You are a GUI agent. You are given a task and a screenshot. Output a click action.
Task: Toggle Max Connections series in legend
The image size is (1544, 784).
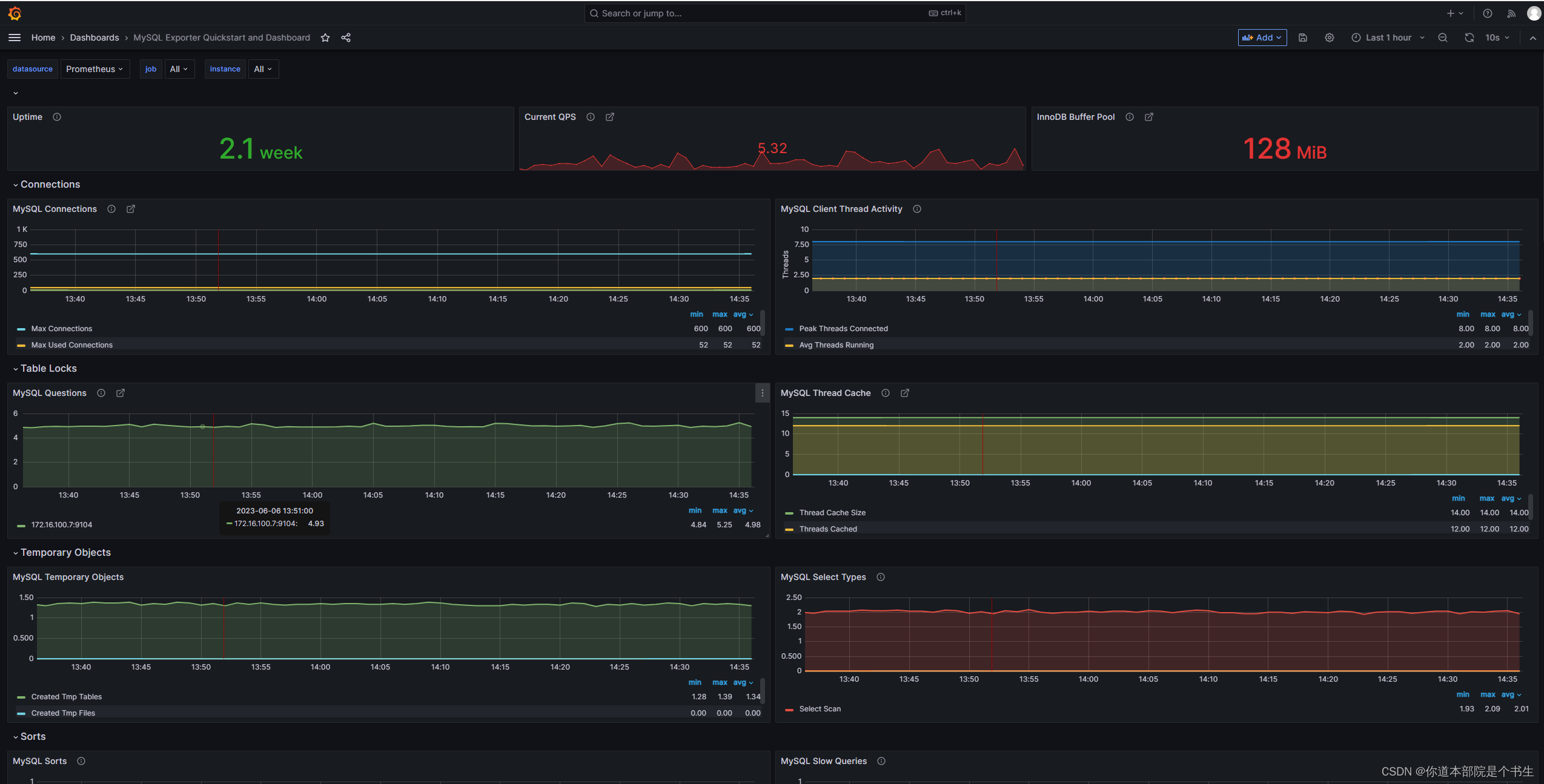tap(61, 329)
